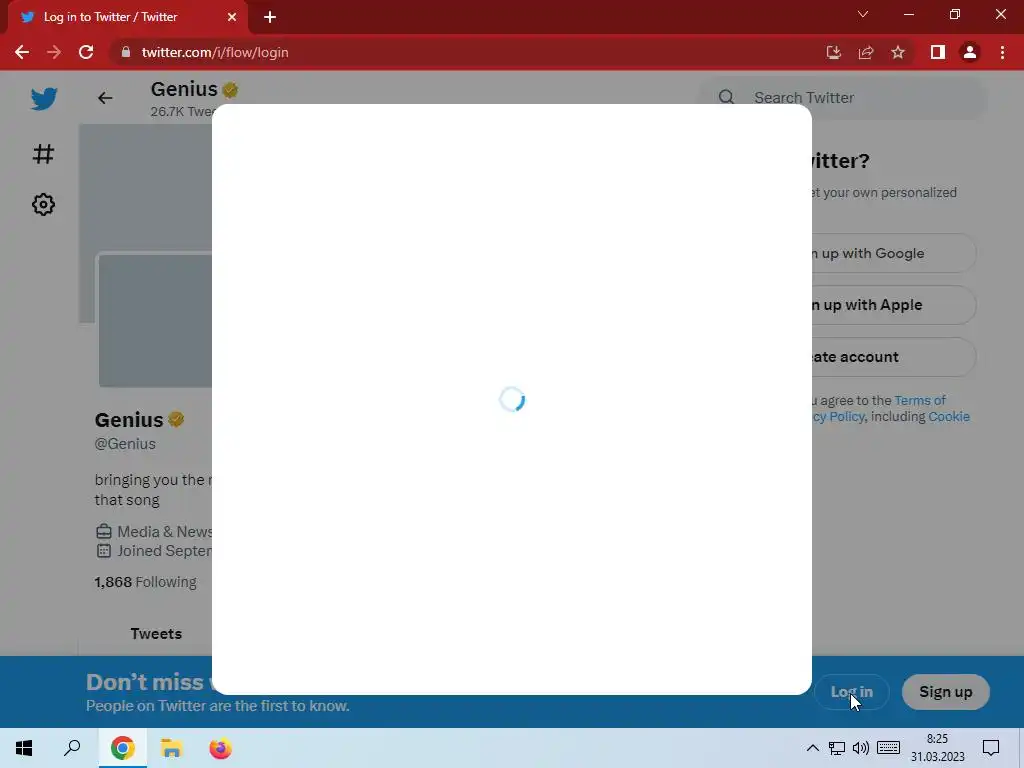This screenshot has height=768, width=1024.
Task: Click the magnifier icon in Search Twitter
Action: (x=726, y=97)
